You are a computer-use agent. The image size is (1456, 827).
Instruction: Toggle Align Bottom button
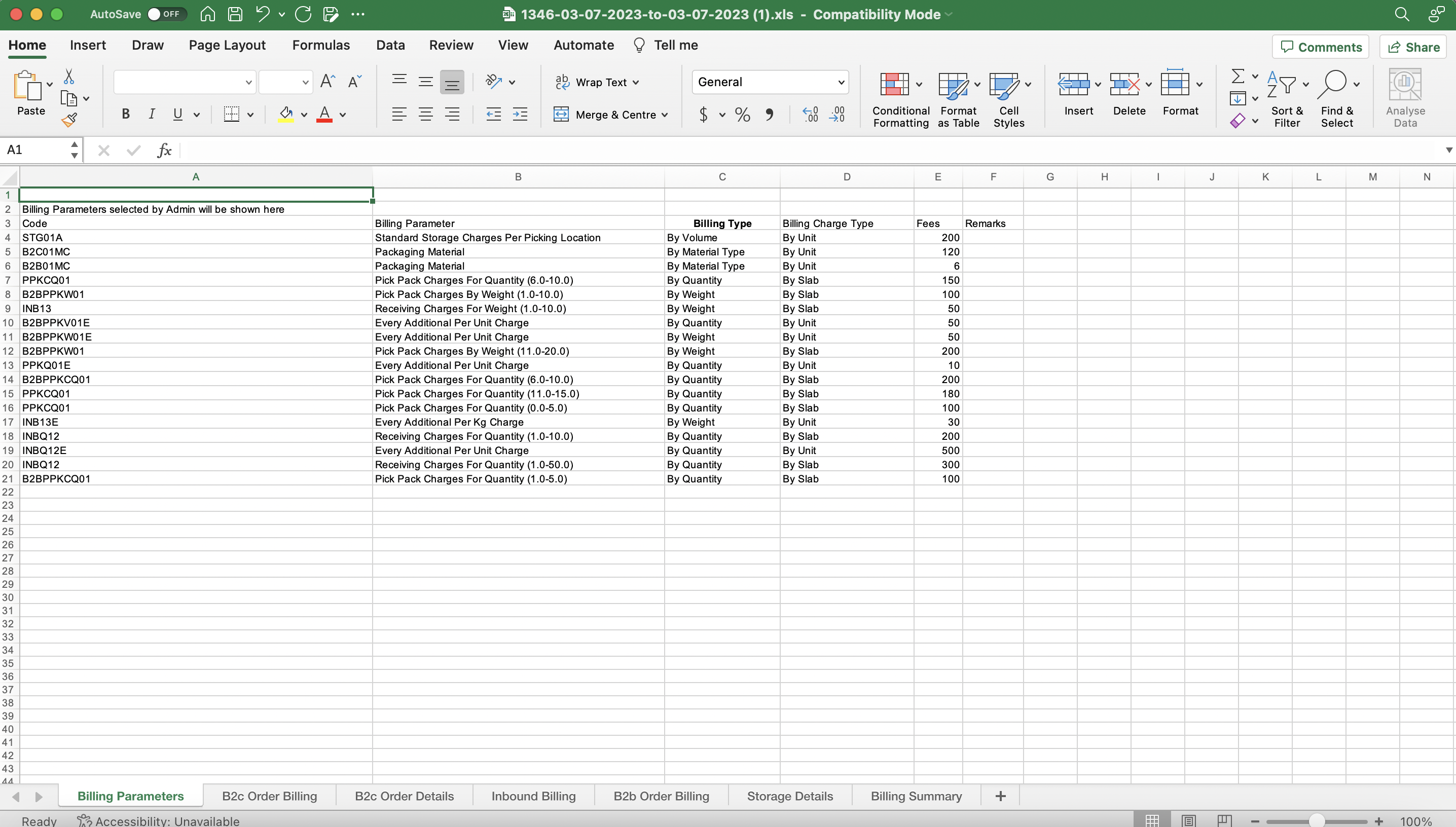[x=452, y=82]
